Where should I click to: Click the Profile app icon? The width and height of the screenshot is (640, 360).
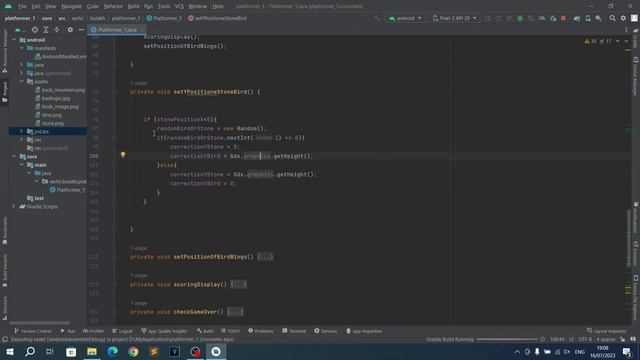click(542, 18)
